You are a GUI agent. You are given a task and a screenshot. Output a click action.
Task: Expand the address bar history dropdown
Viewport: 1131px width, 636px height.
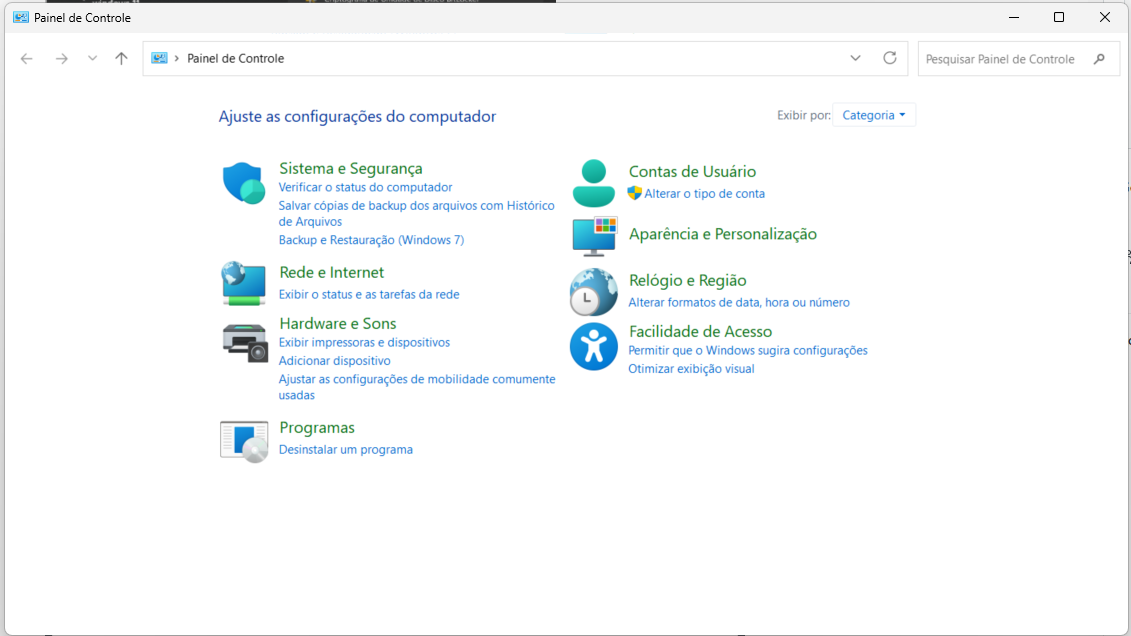pyautogui.click(x=855, y=58)
